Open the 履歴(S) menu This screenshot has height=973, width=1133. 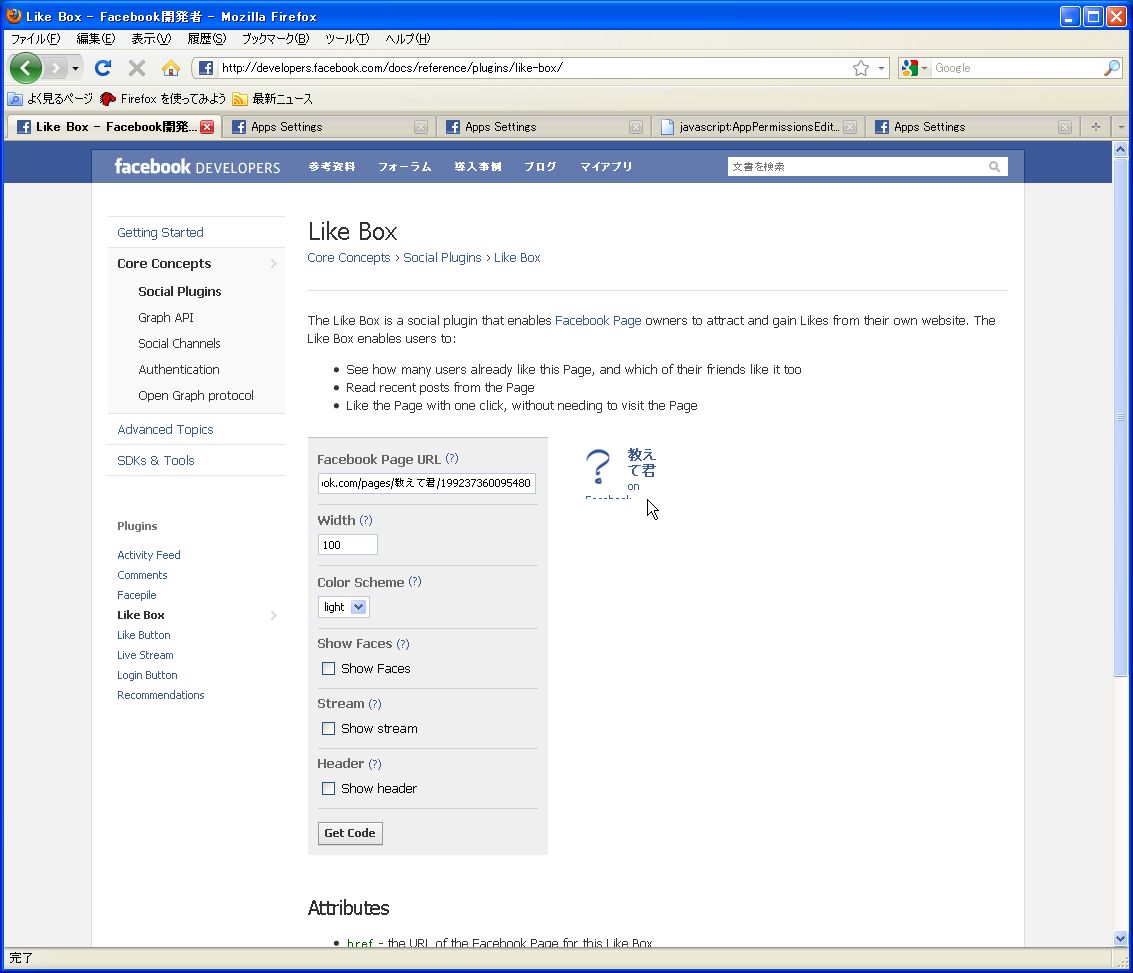[207, 39]
